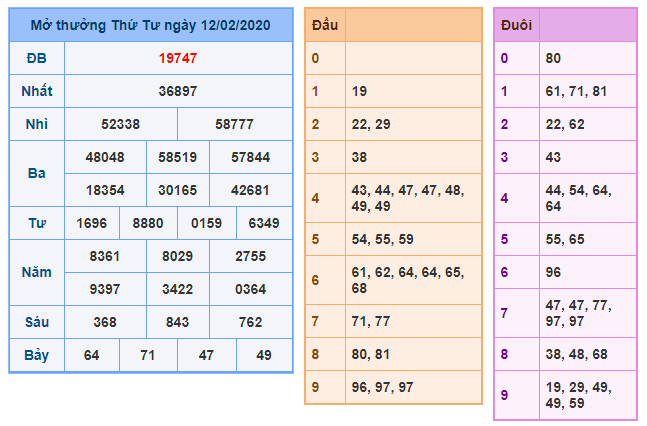Select third prize number 48048
The height and width of the screenshot is (426, 647).
105,157
